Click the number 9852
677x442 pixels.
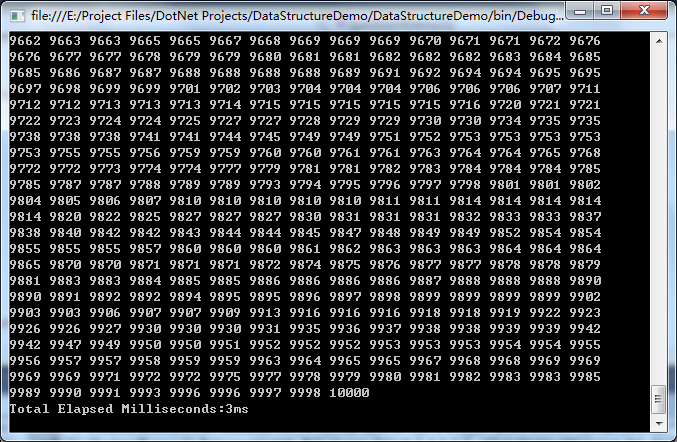[505, 233]
